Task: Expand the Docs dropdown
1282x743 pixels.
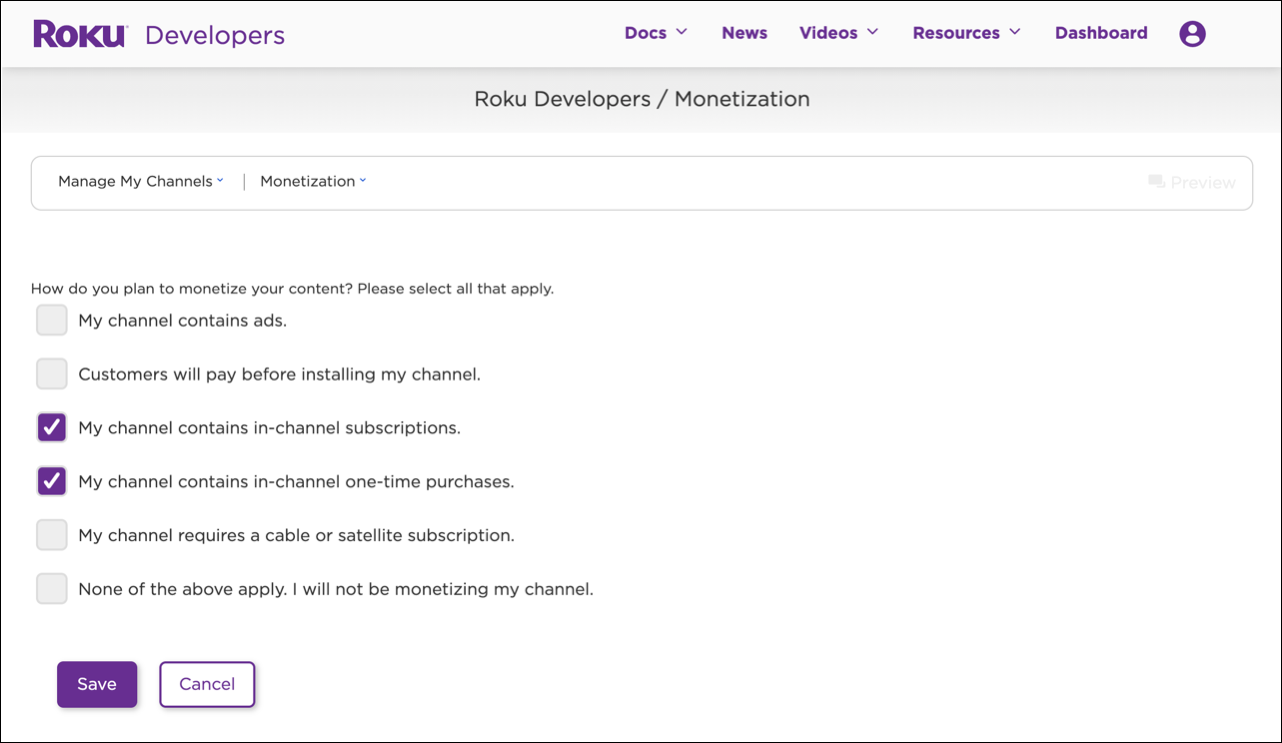Action: click(x=655, y=32)
